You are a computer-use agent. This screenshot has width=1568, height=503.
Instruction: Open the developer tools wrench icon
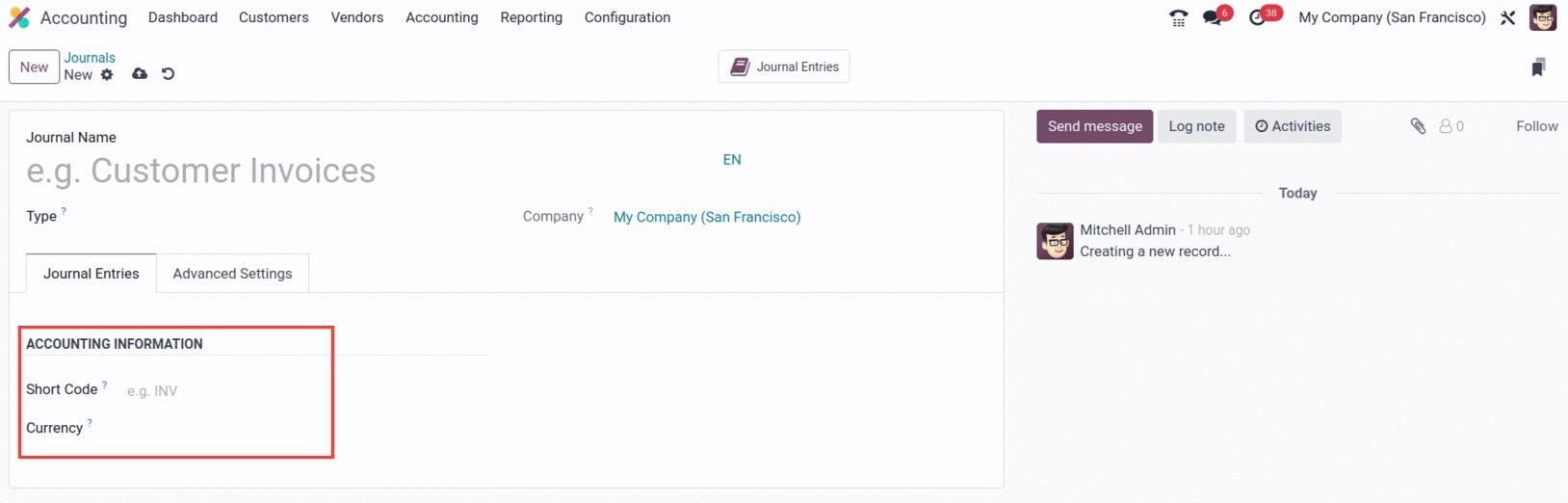coord(1508,17)
